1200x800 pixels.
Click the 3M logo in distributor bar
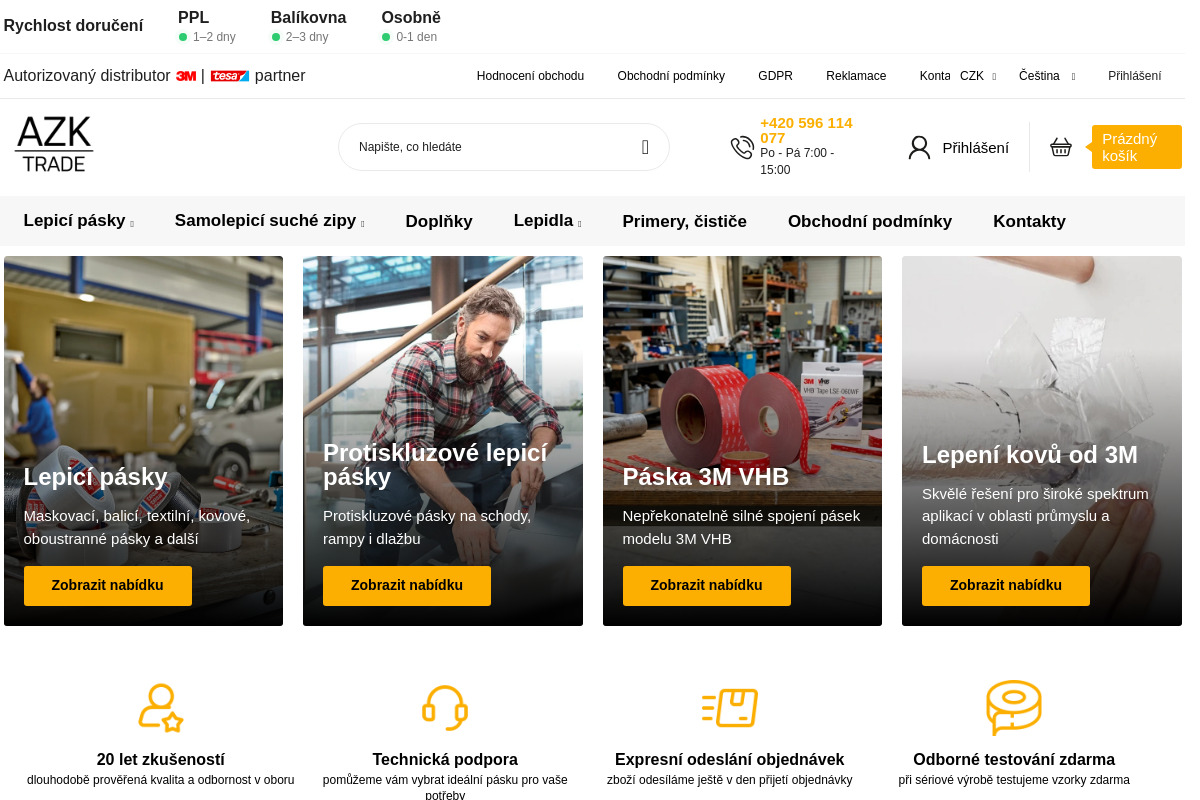(186, 76)
